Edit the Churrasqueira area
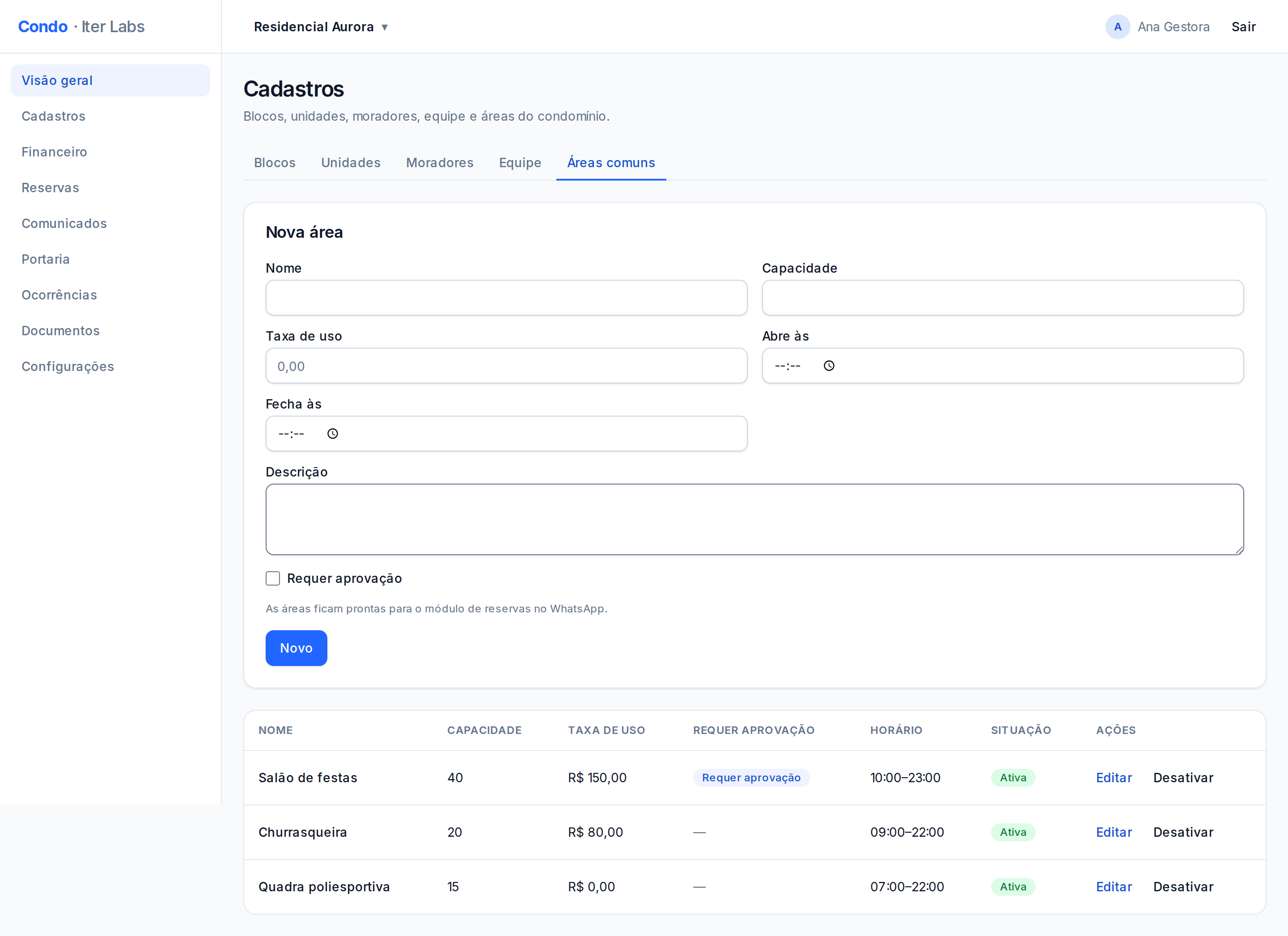The height and width of the screenshot is (936, 1288). tap(1114, 832)
